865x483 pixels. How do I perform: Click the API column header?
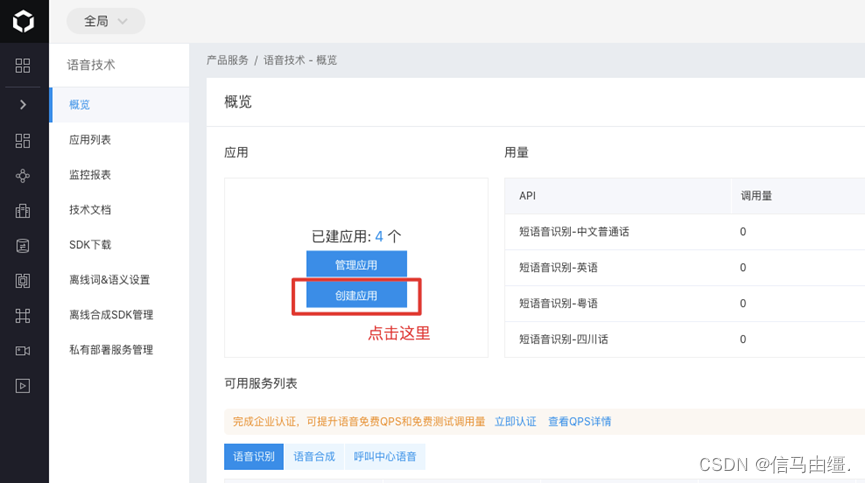527,196
